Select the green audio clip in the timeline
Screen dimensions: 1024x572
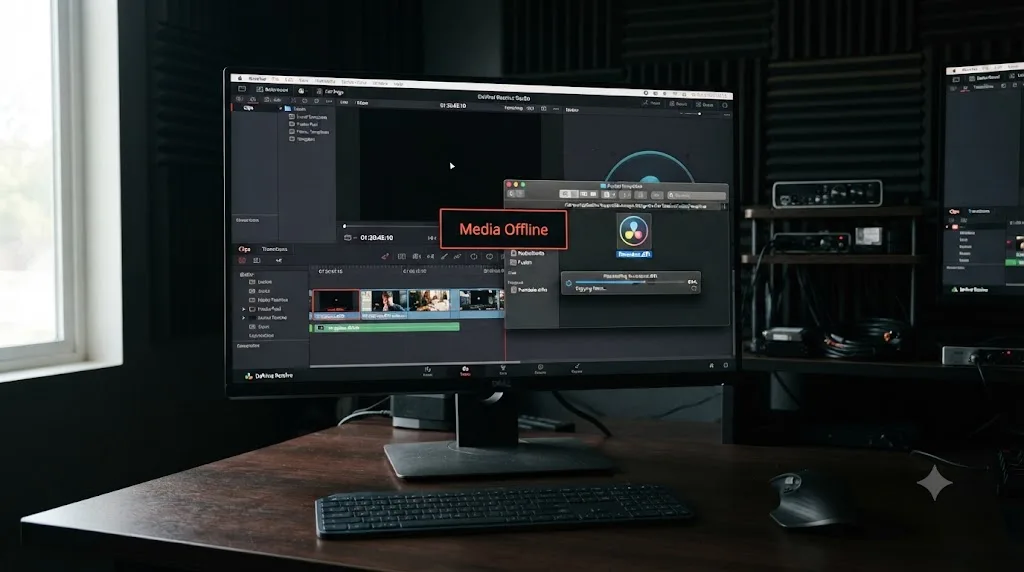tap(385, 327)
